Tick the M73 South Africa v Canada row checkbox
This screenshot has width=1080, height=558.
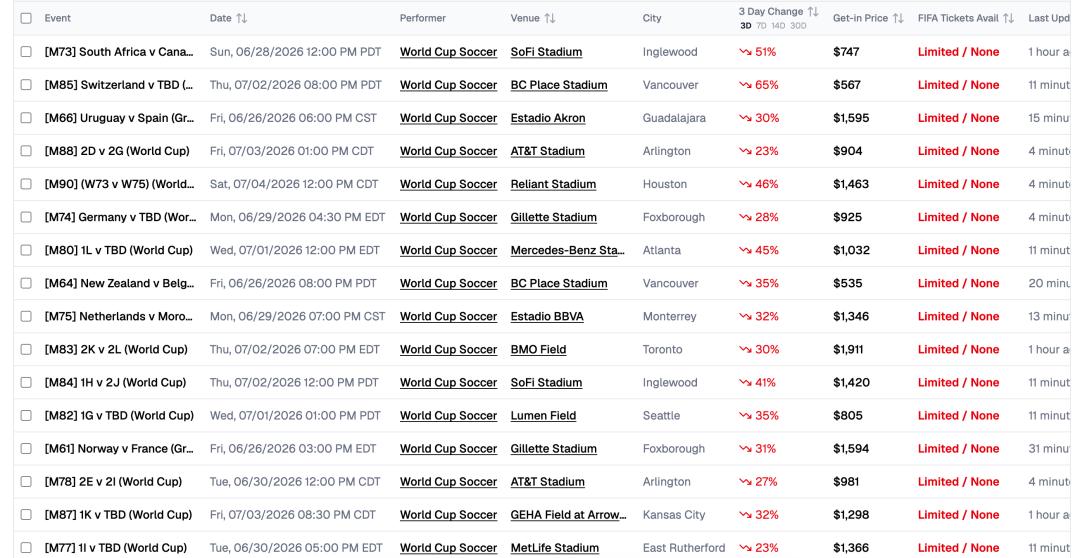coord(26,52)
